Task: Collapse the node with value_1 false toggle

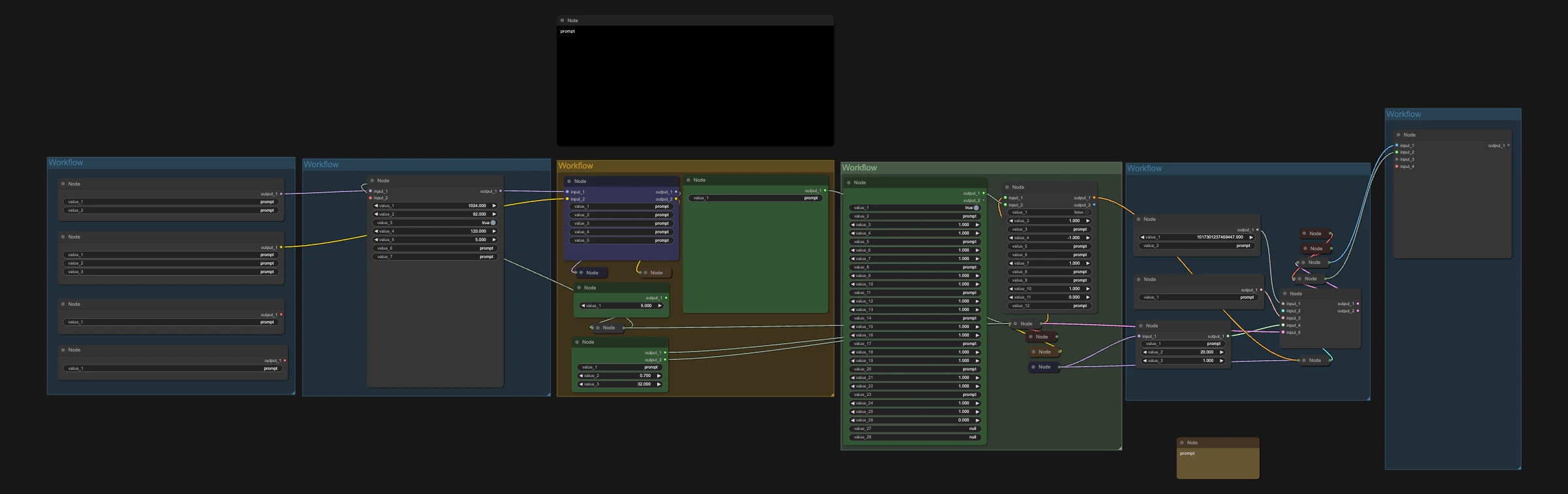Action: 1007,187
